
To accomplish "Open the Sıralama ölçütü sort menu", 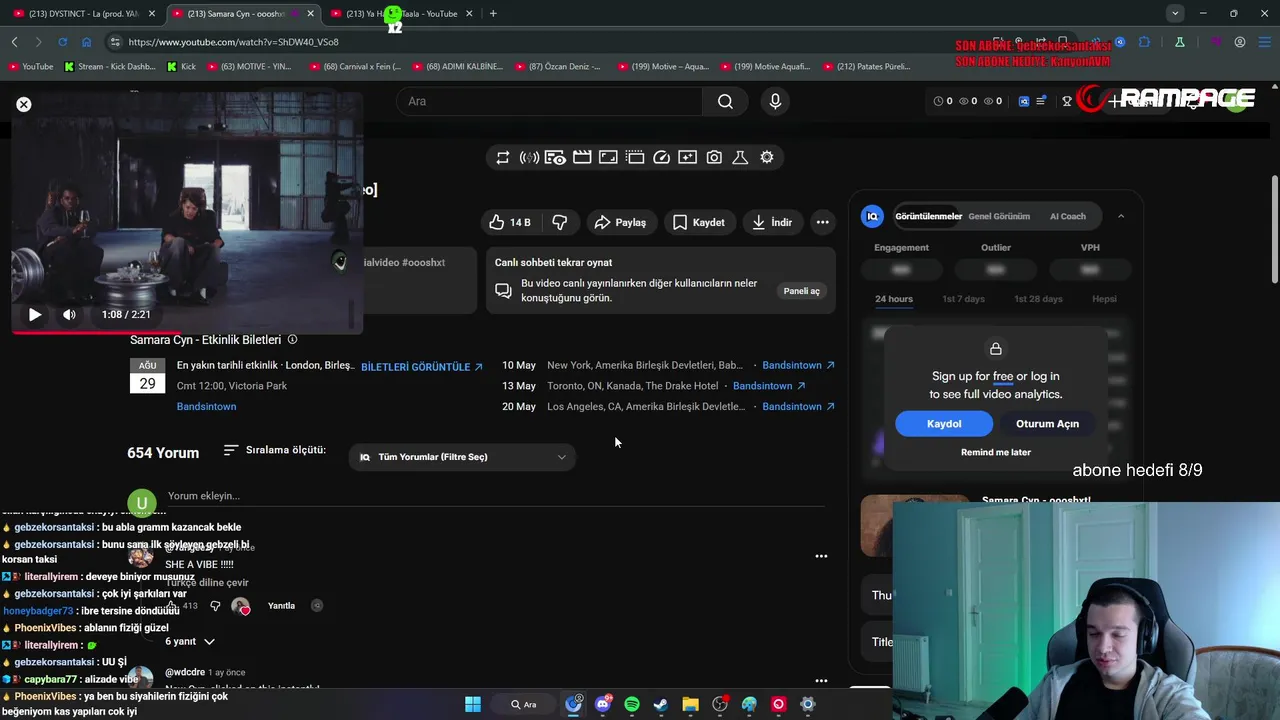I will (275, 450).
